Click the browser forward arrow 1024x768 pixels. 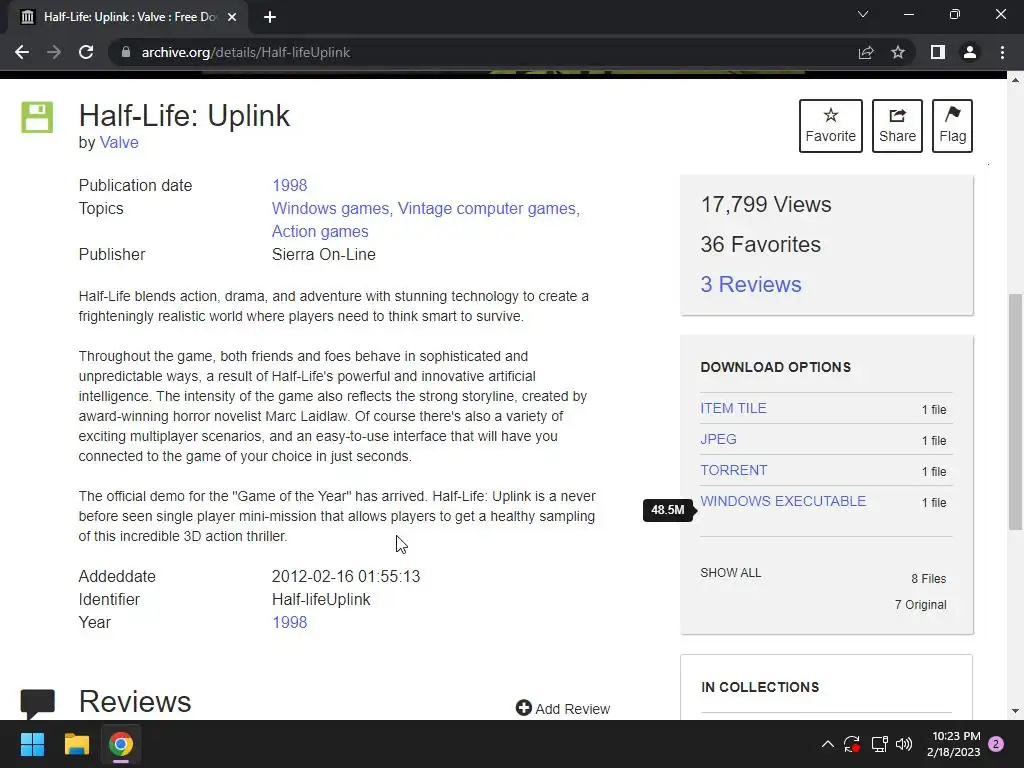coord(54,52)
